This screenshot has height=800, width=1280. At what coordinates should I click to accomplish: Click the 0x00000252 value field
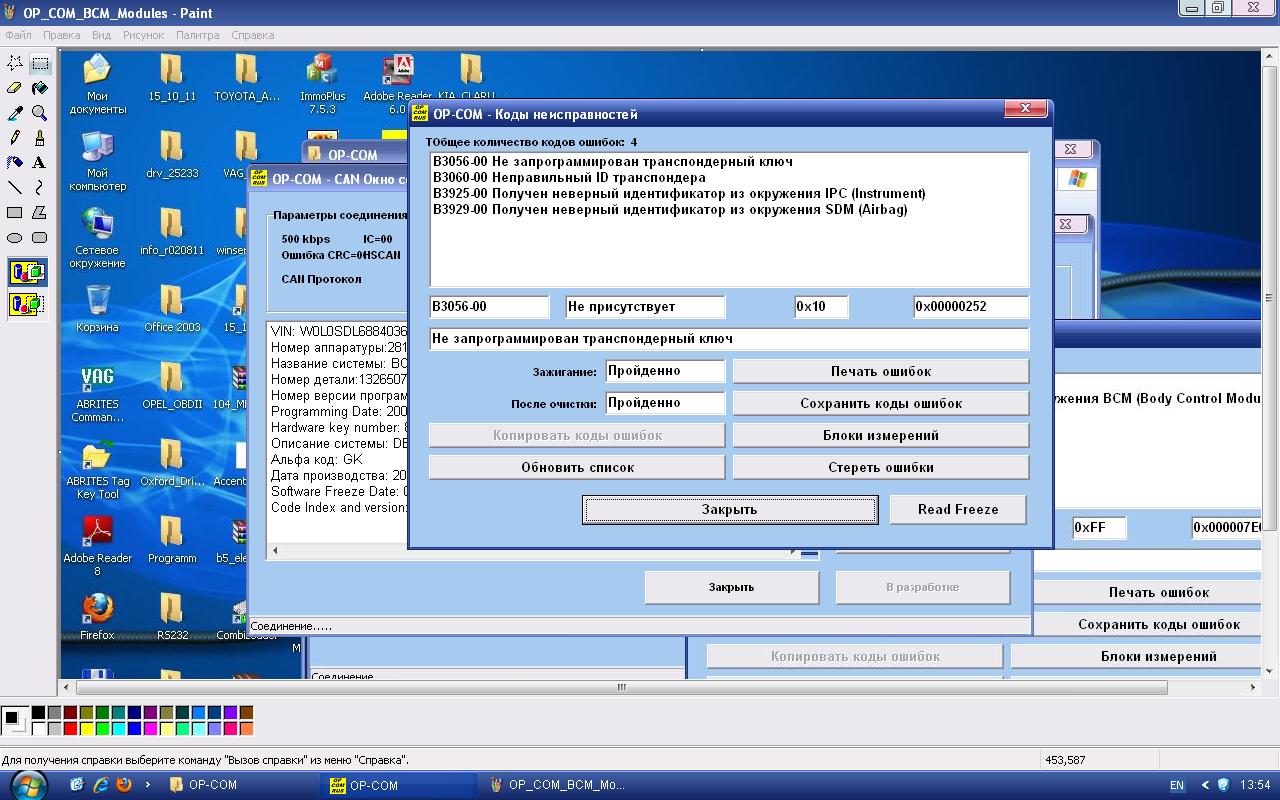point(971,307)
